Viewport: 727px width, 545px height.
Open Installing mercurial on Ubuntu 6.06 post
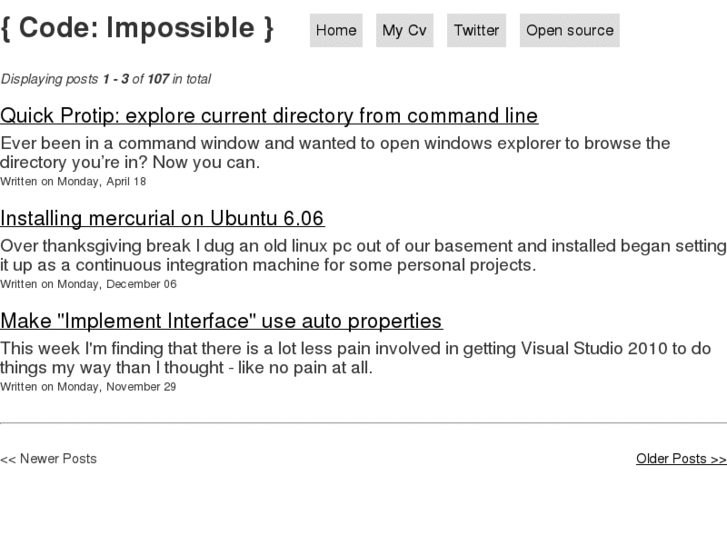click(x=162, y=219)
